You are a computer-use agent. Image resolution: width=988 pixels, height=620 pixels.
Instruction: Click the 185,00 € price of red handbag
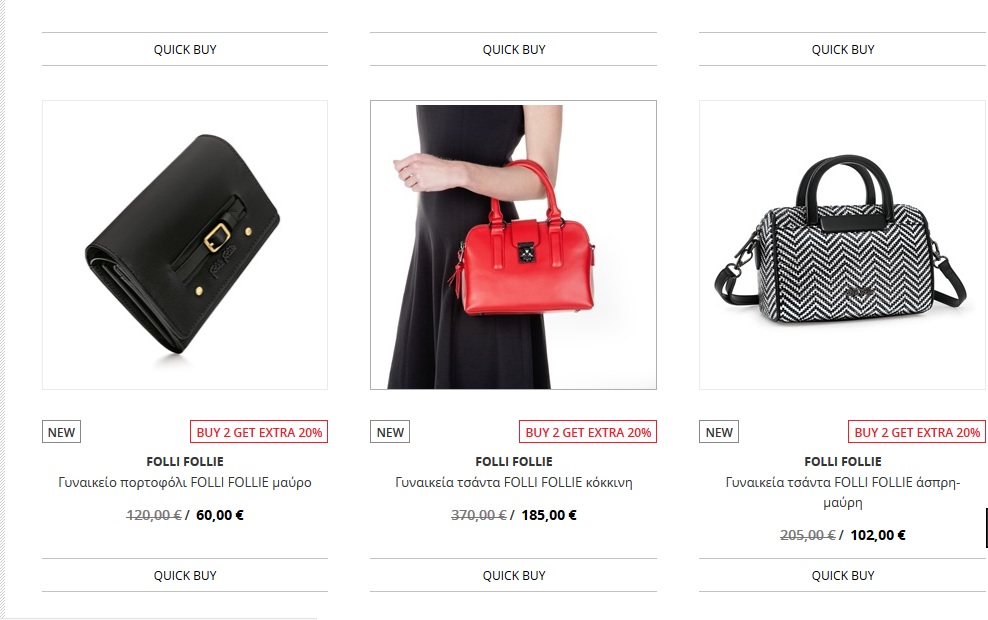click(549, 515)
